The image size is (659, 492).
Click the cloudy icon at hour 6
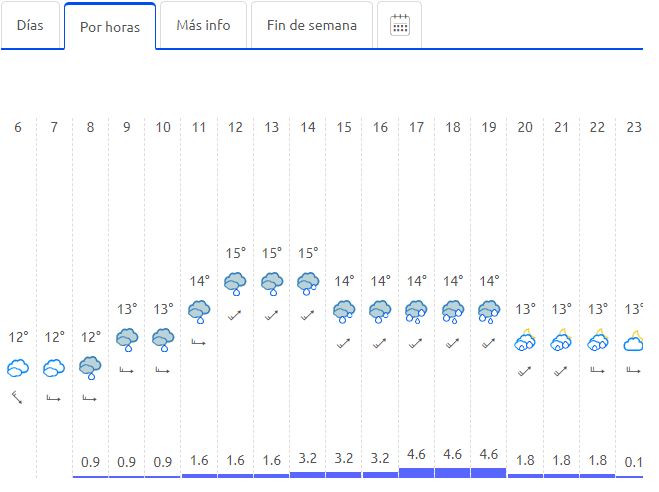pyautogui.click(x=18, y=368)
